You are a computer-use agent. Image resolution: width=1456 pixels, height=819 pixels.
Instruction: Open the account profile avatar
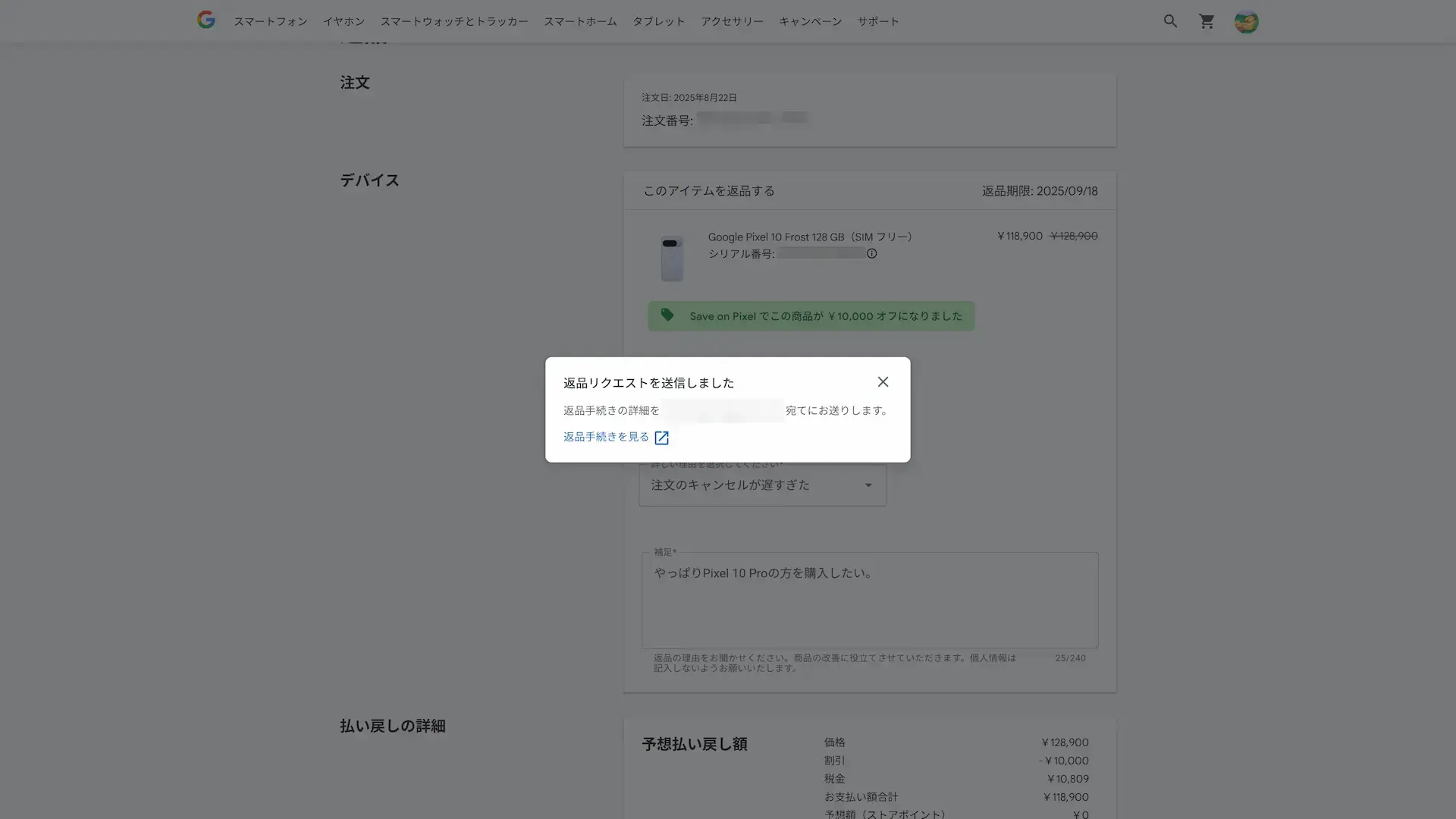point(1246,21)
